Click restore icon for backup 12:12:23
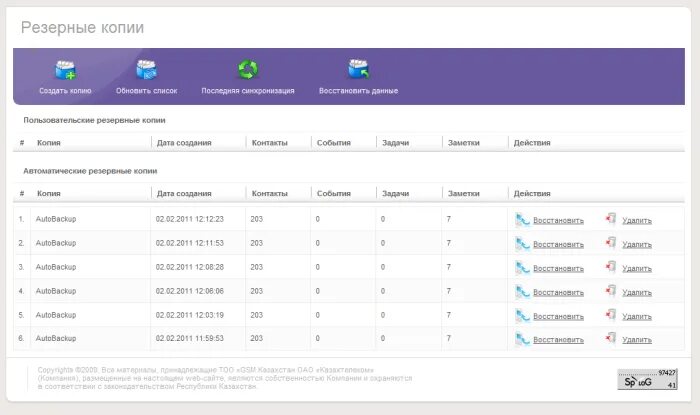 (522, 220)
